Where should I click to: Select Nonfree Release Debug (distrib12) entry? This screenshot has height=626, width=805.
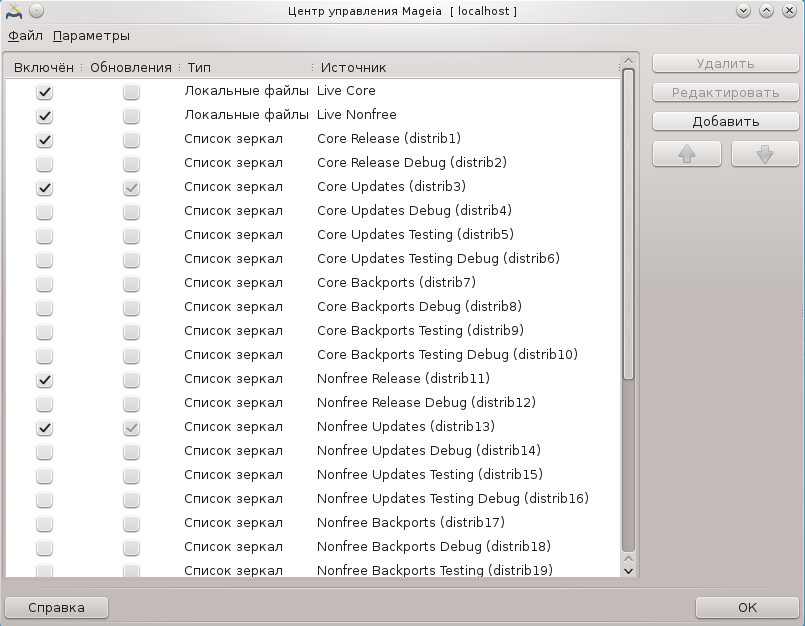click(x=313, y=403)
